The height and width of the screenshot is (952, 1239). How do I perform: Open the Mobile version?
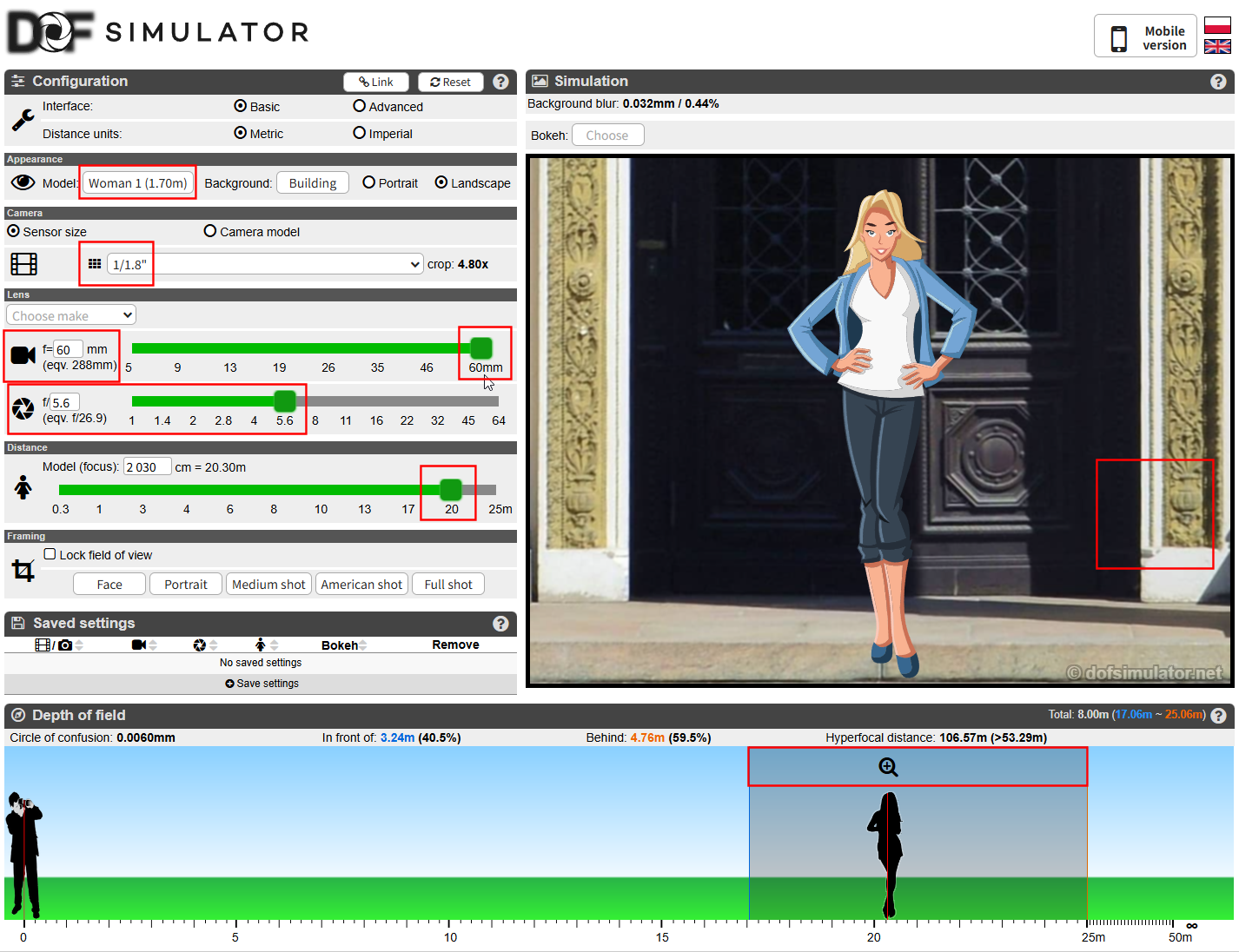coord(1145,37)
